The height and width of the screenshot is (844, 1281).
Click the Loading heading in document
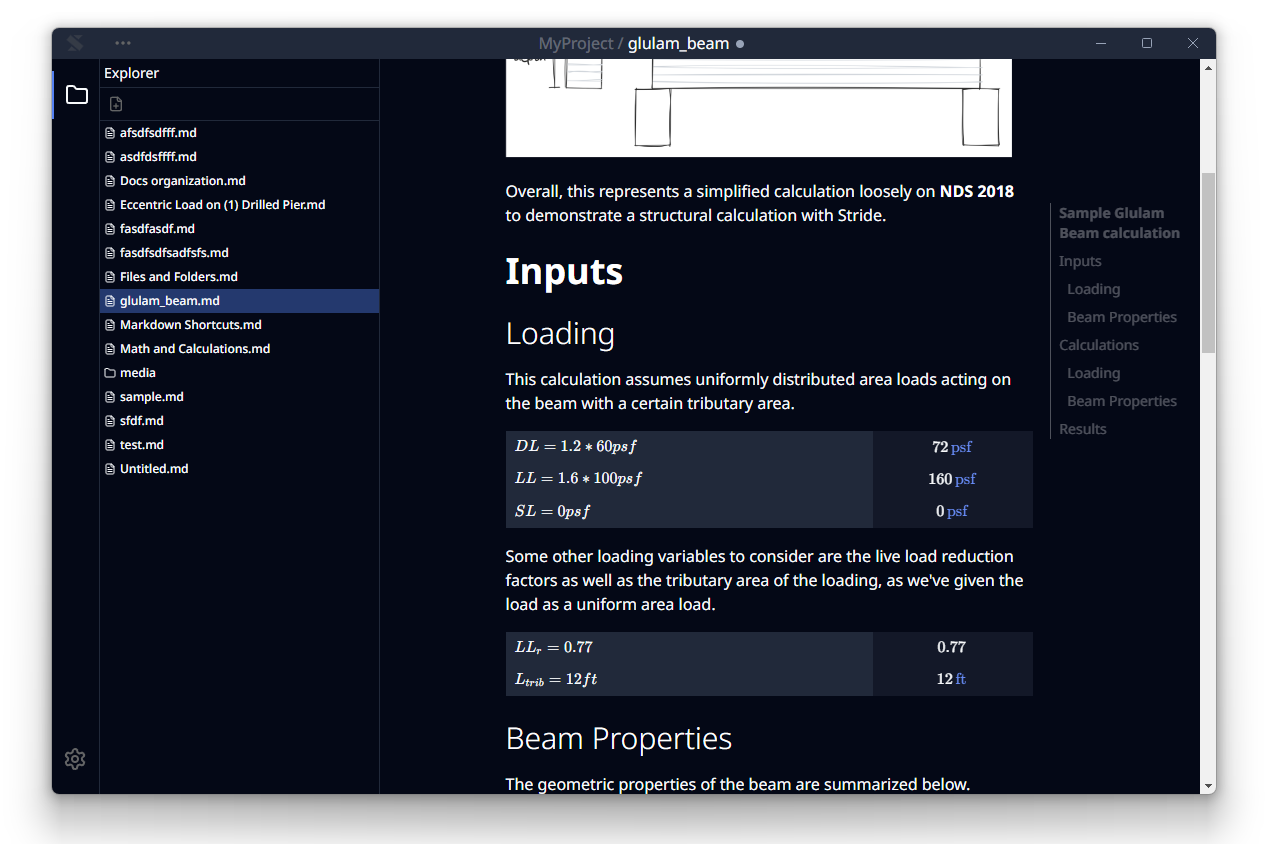tap(560, 334)
